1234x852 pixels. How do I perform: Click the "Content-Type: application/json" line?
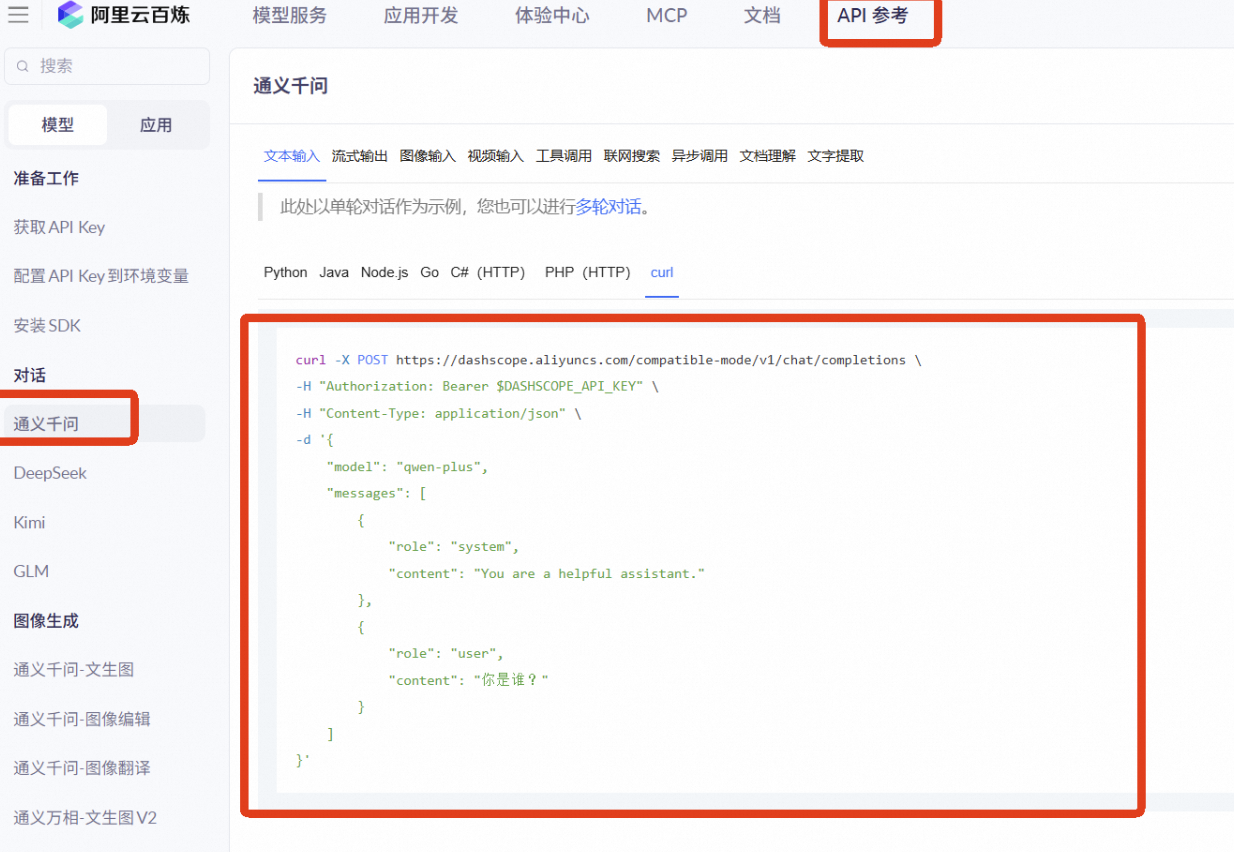click(438, 413)
